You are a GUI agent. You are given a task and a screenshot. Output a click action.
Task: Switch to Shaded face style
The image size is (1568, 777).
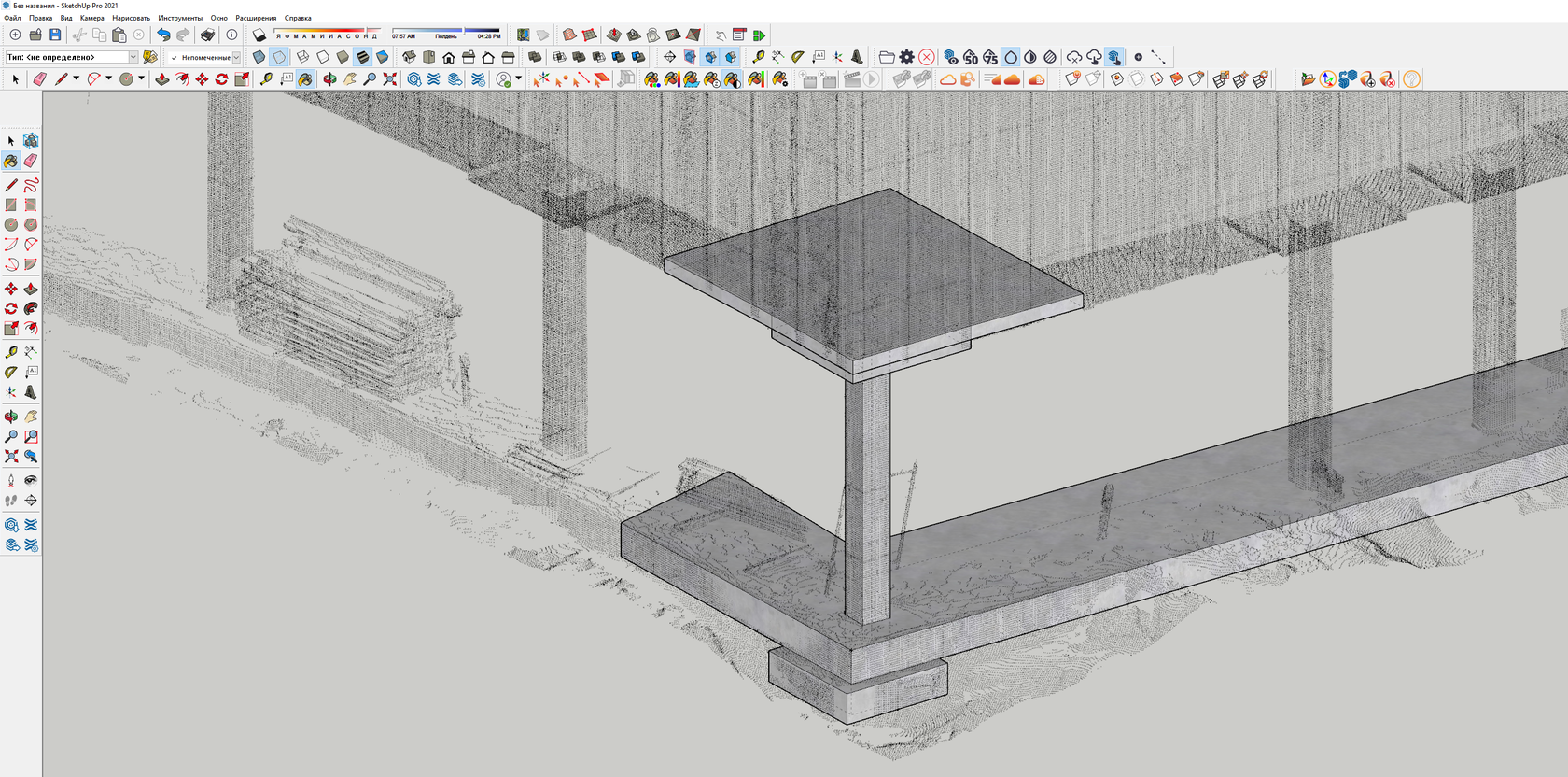343,57
